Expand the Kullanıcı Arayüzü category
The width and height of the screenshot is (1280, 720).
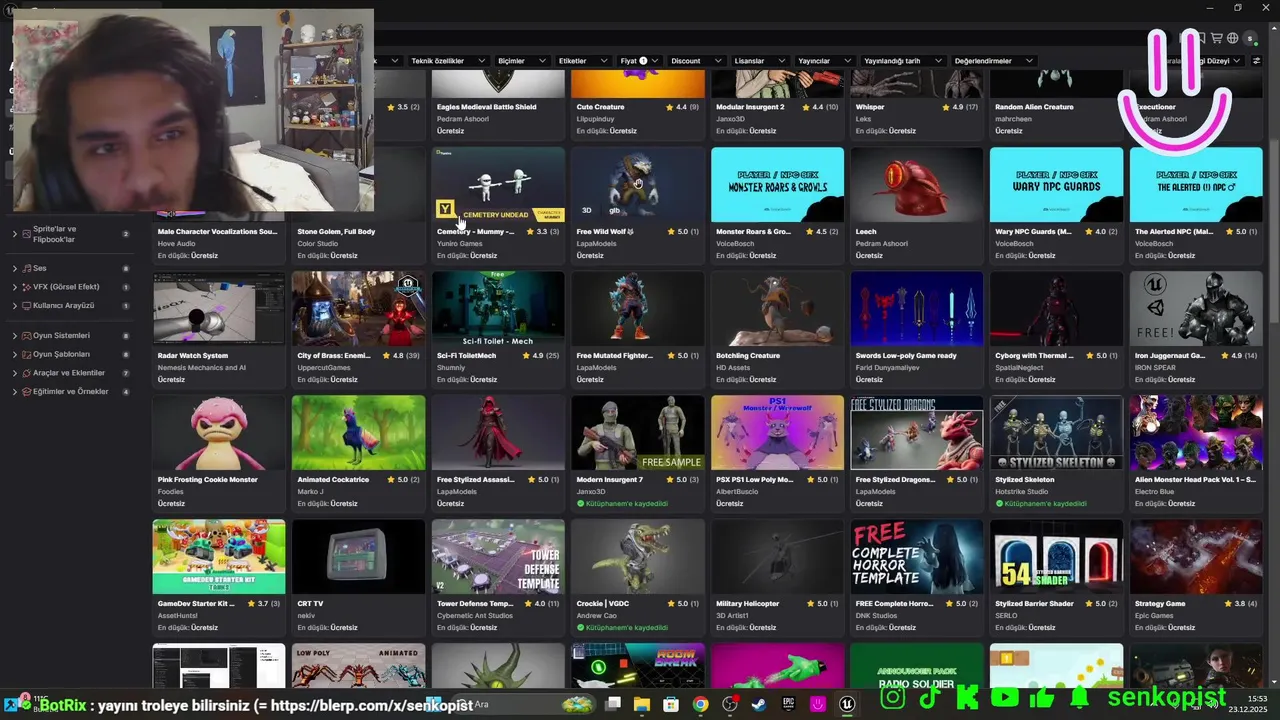click(x=15, y=305)
